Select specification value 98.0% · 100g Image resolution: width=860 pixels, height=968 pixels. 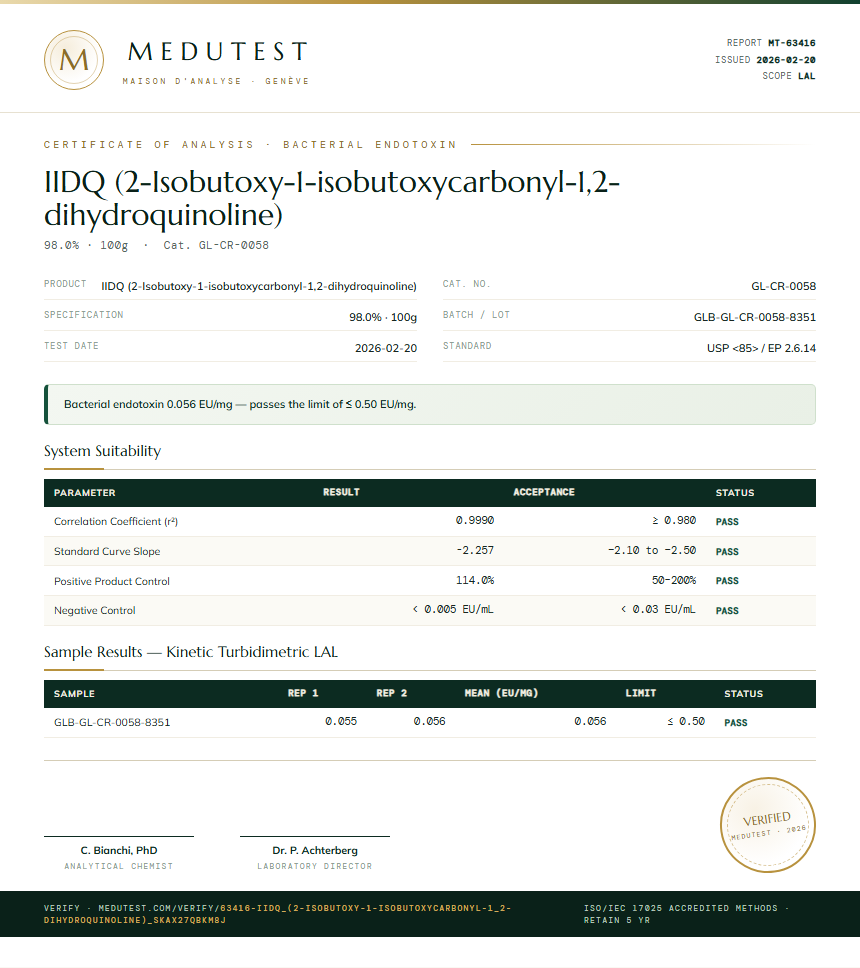[x=383, y=317]
